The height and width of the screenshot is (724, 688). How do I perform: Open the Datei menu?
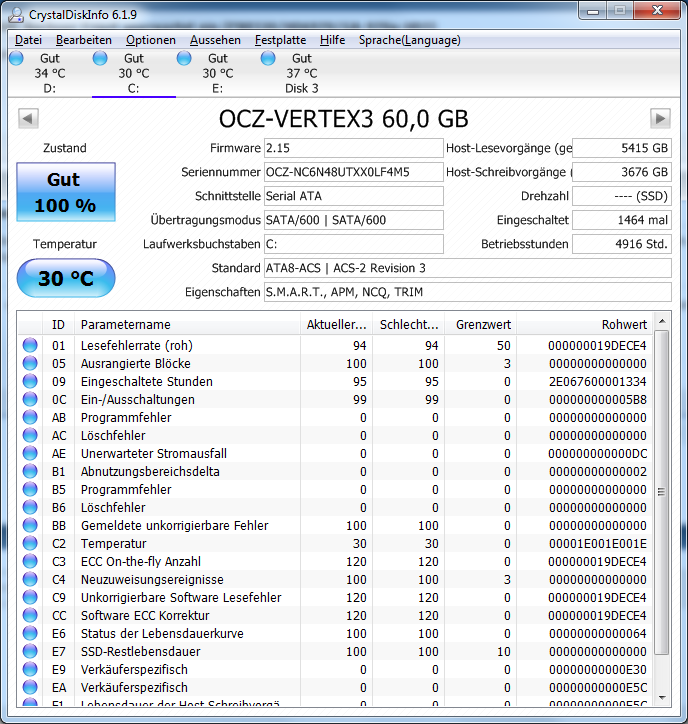[28, 40]
